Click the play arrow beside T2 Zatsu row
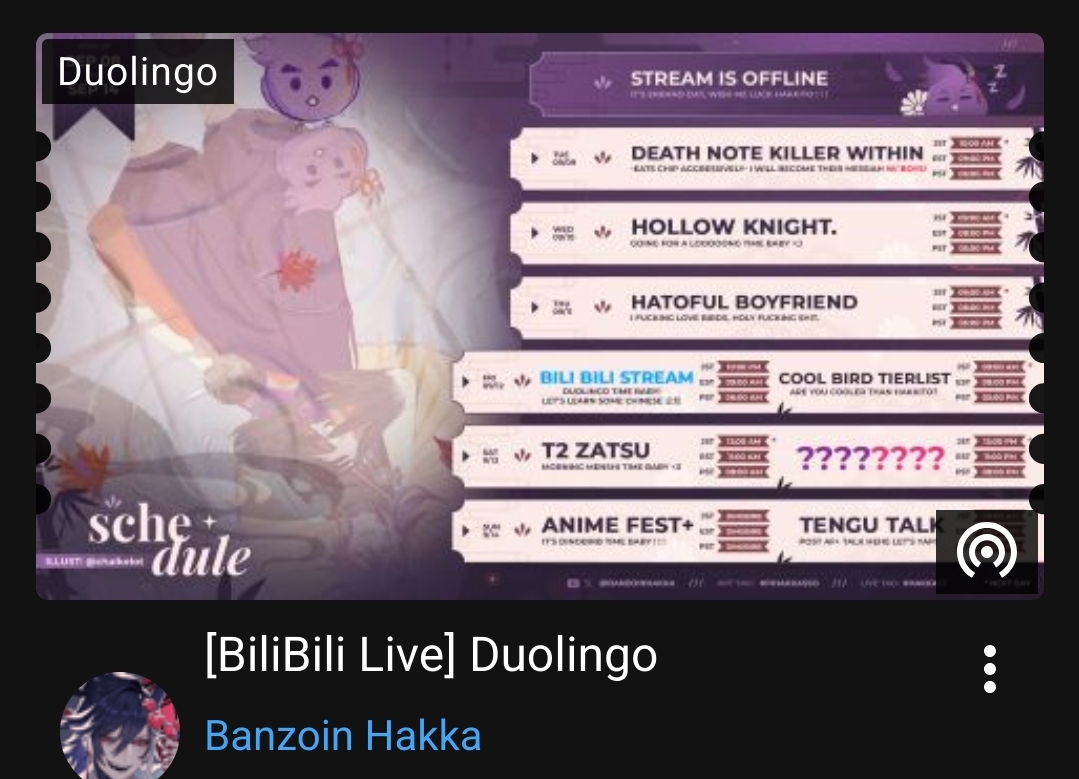 [467, 456]
